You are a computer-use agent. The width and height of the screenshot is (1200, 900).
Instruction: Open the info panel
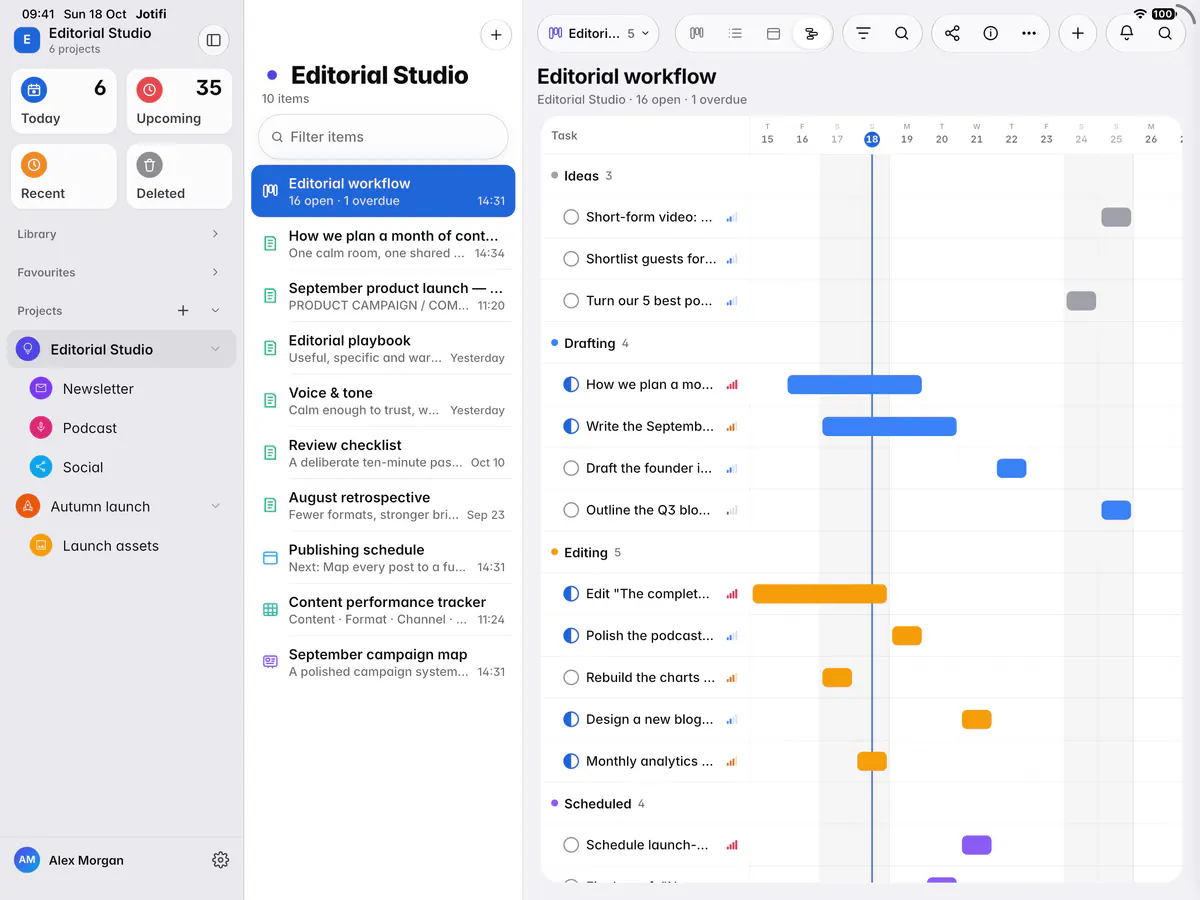pyautogui.click(x=990, y=33)
